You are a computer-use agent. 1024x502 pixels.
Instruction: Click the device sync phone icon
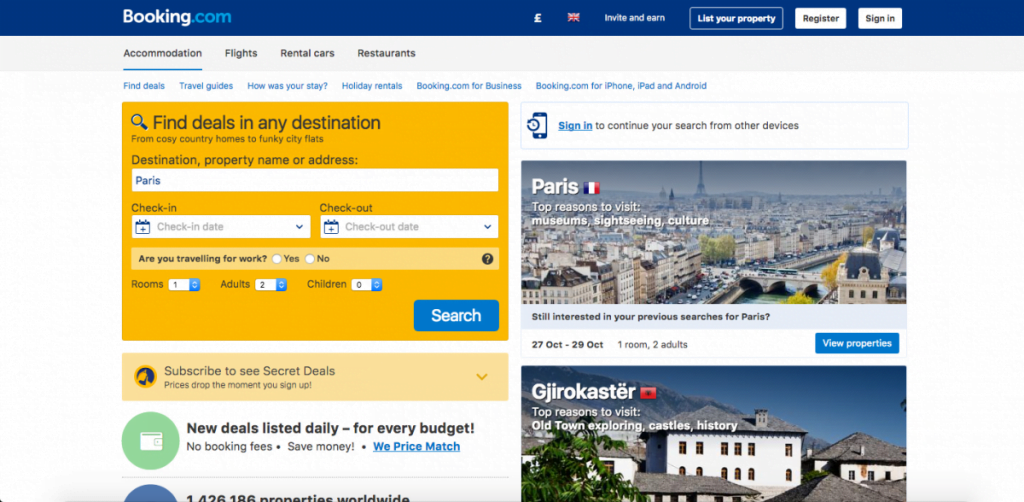coord(538,126)
